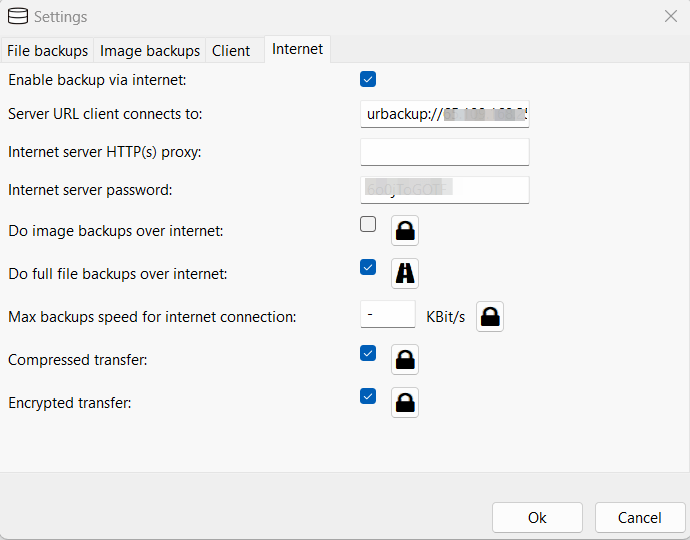690x540 pixels.
Task: Close the Settings window
Action: coord(671,16)
